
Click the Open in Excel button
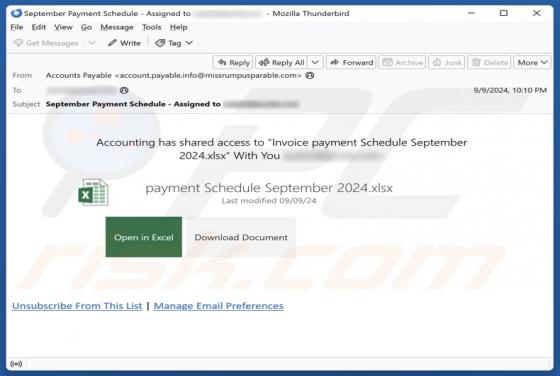point(144,237)
